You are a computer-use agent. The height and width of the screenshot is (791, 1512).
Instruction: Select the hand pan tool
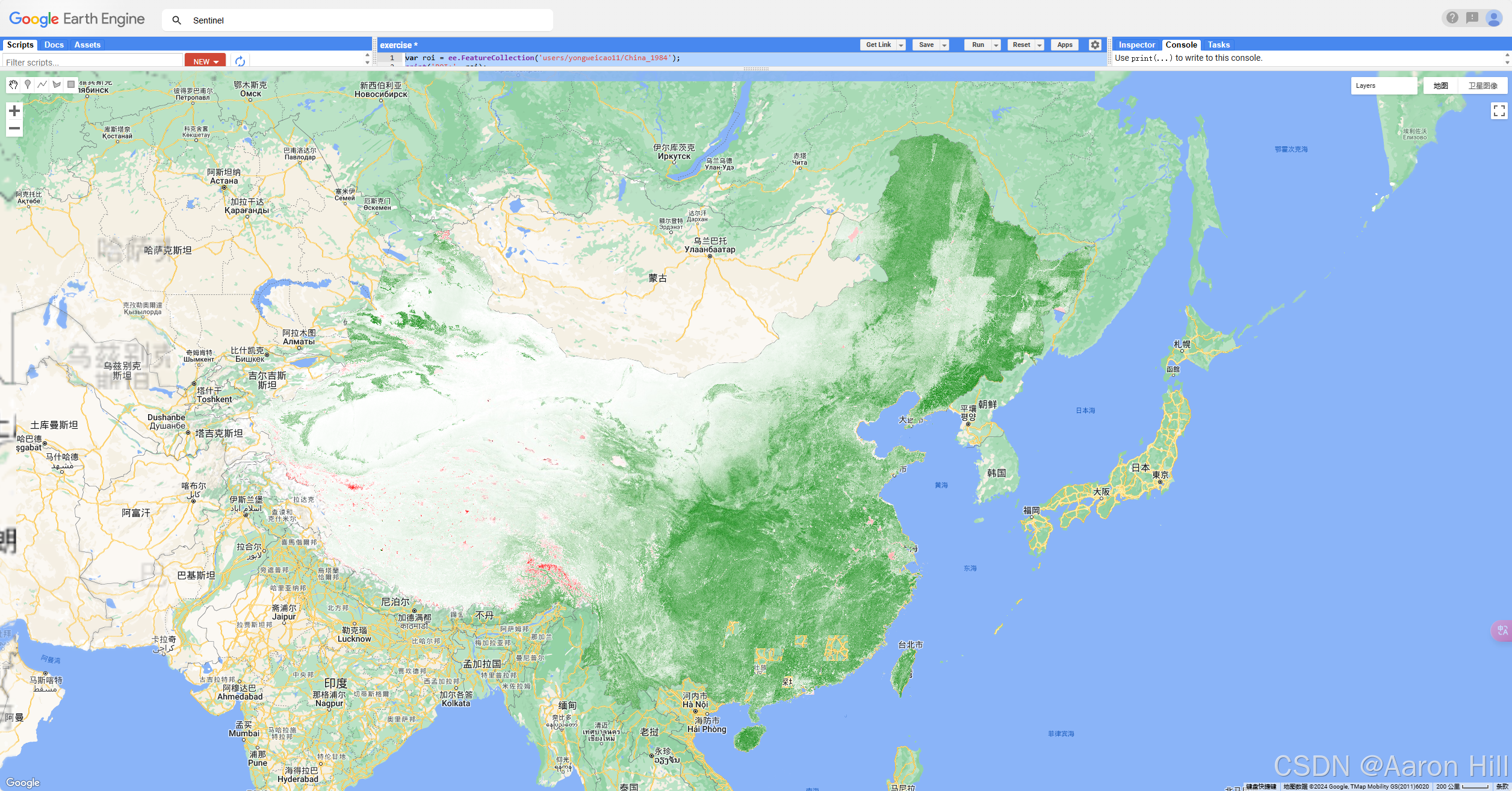(13, 85)
